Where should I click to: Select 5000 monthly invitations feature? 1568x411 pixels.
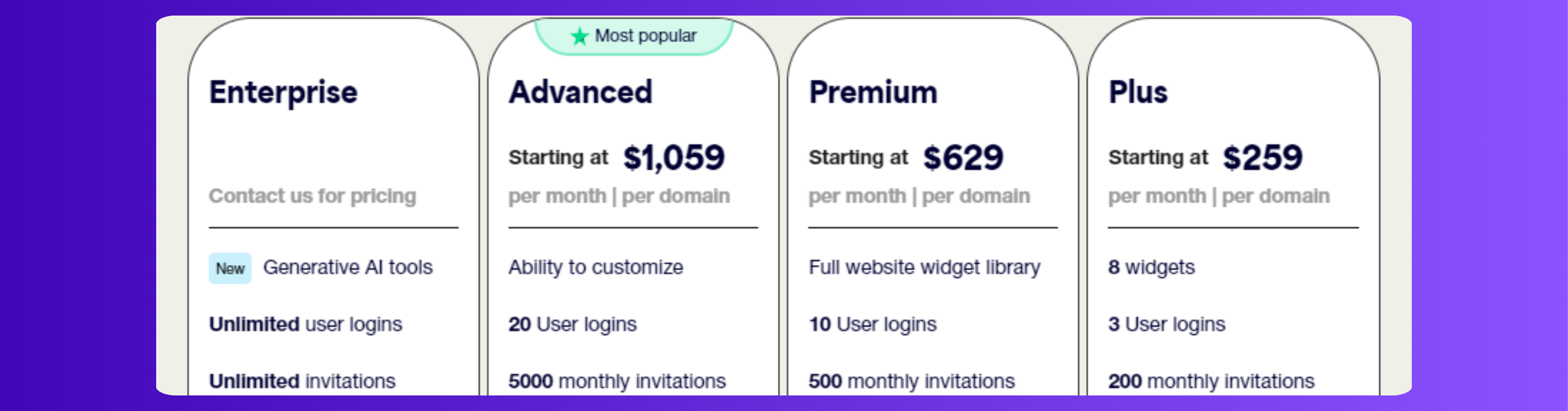pyautogui.click(x=617, y=381)
